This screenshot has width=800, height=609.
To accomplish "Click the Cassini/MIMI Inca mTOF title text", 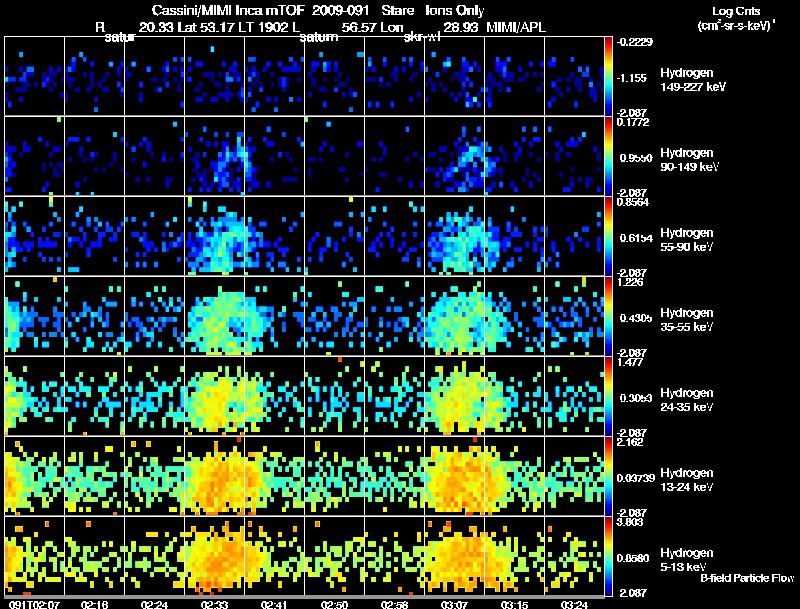I will point(228,10).
